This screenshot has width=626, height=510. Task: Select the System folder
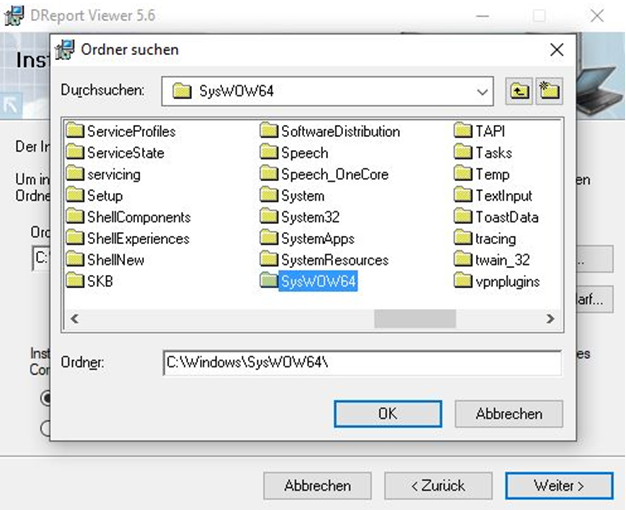pos(292,195)
